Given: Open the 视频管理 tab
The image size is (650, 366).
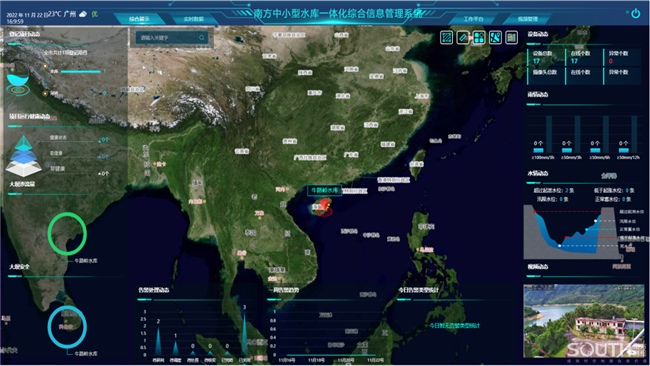Looking at the screenshot, I should 528,19.
